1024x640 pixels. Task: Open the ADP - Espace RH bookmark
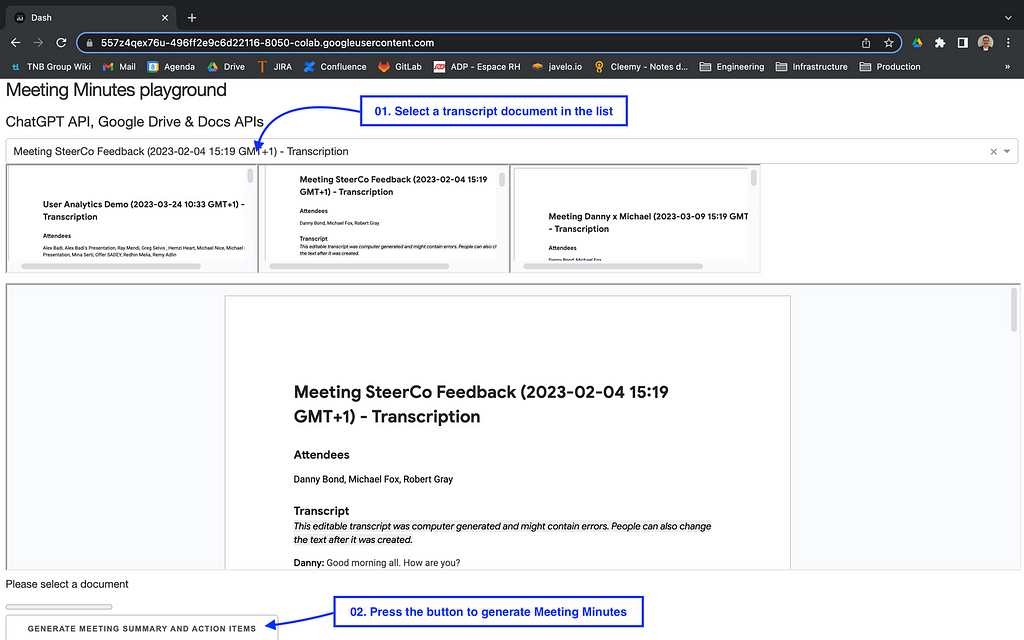click(x=477, y=67)
